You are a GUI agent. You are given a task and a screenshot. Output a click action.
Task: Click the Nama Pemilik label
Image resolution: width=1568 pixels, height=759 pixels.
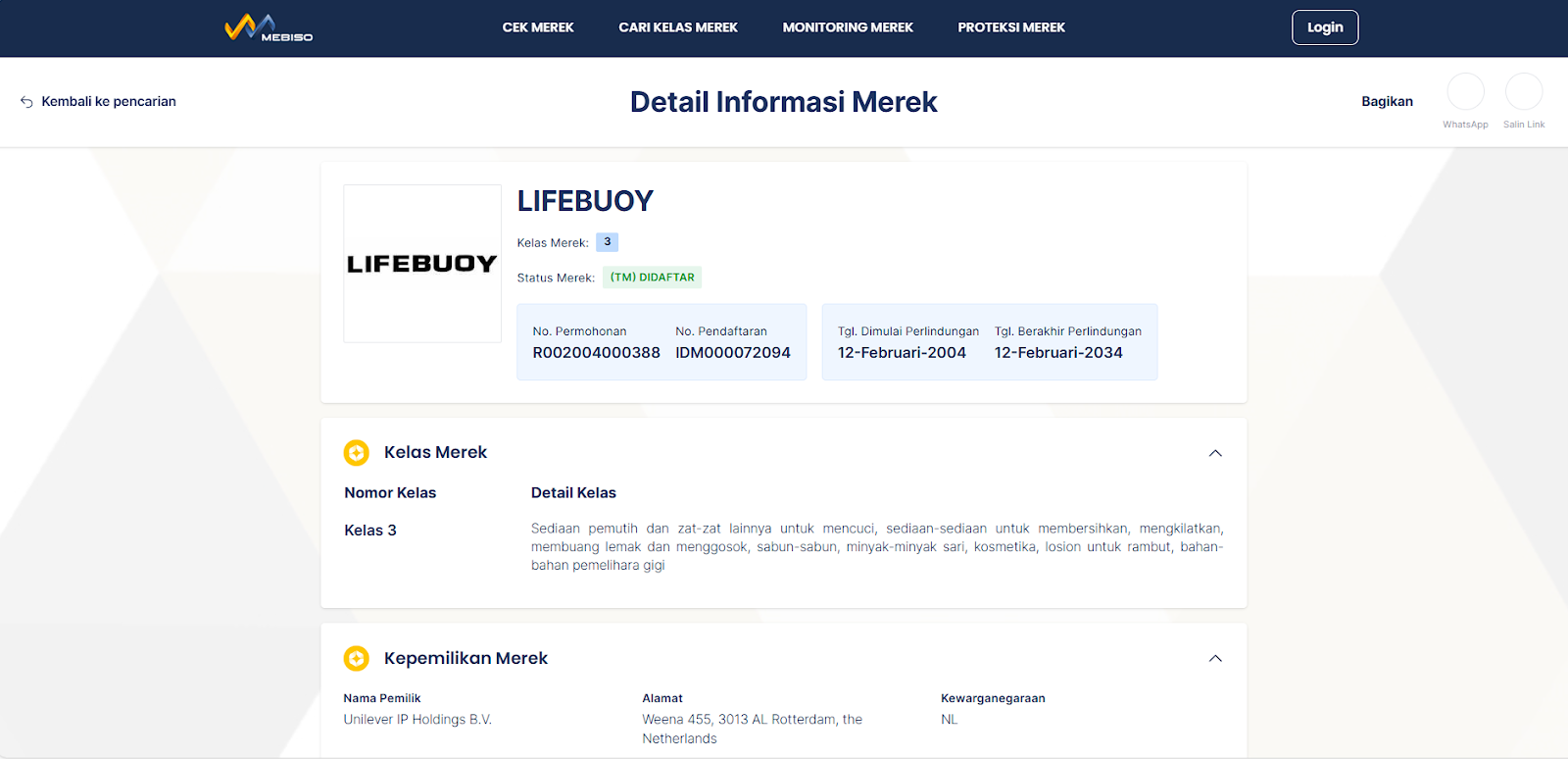(x=382, y=698)
